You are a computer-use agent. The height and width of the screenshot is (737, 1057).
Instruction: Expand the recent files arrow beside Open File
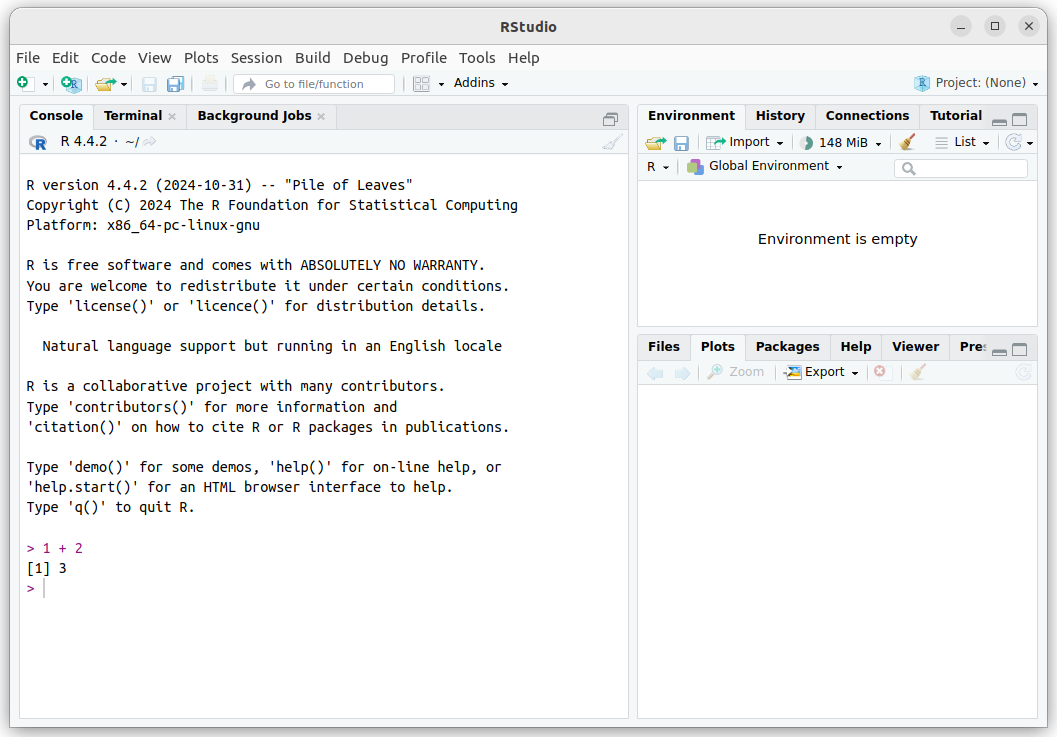[x=124, y=84]
